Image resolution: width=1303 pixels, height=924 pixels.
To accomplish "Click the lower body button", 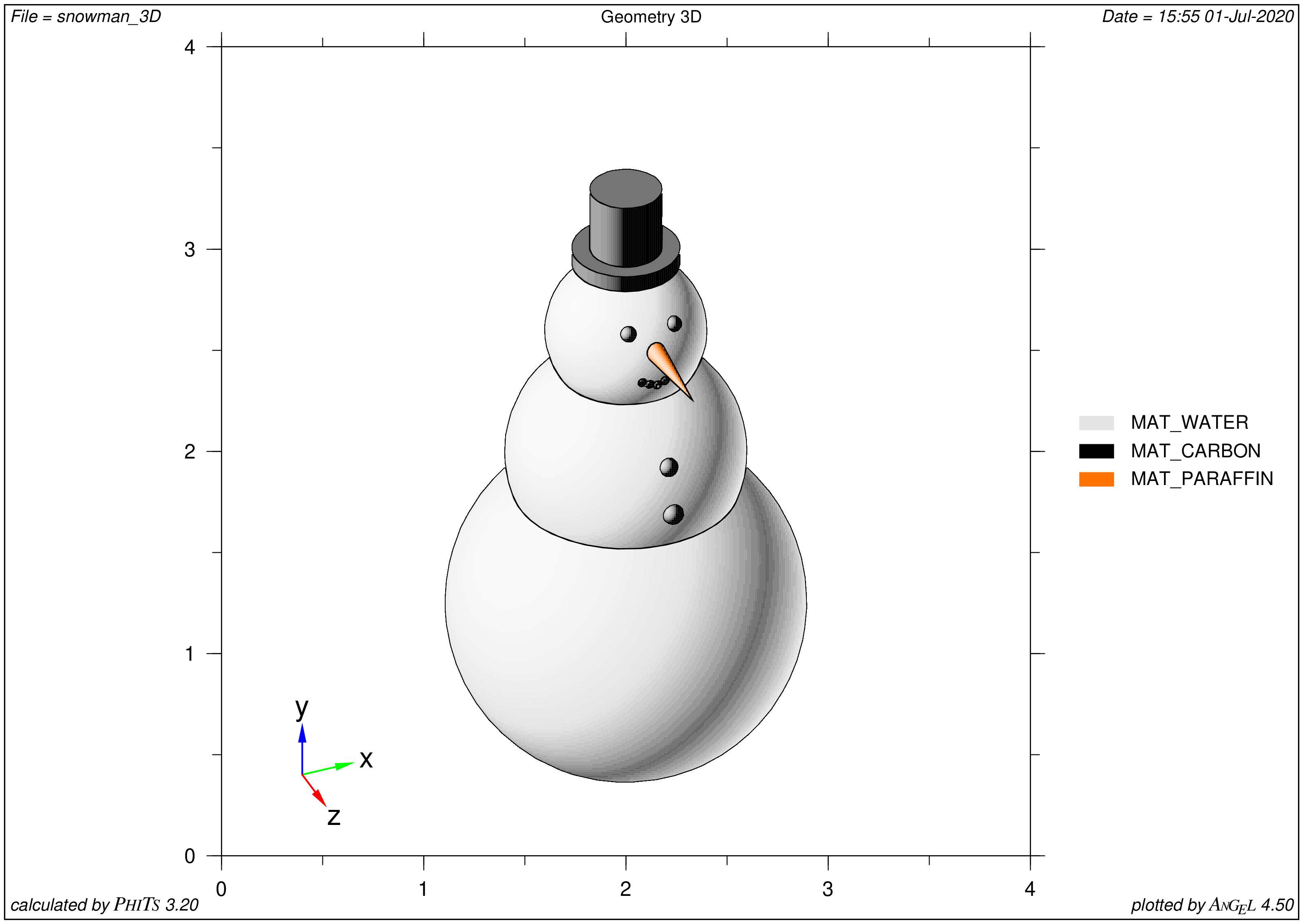I will (673, 514).
